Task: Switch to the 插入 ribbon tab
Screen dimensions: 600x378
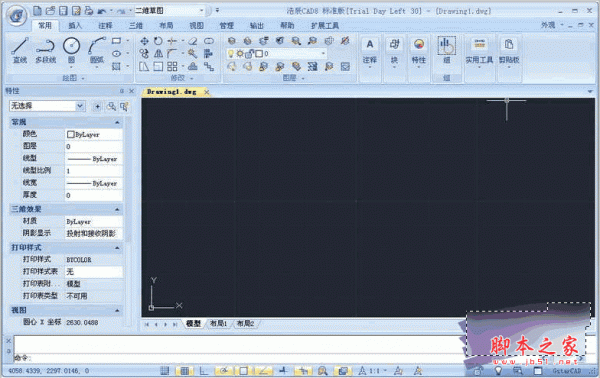Action: point(75,25)
